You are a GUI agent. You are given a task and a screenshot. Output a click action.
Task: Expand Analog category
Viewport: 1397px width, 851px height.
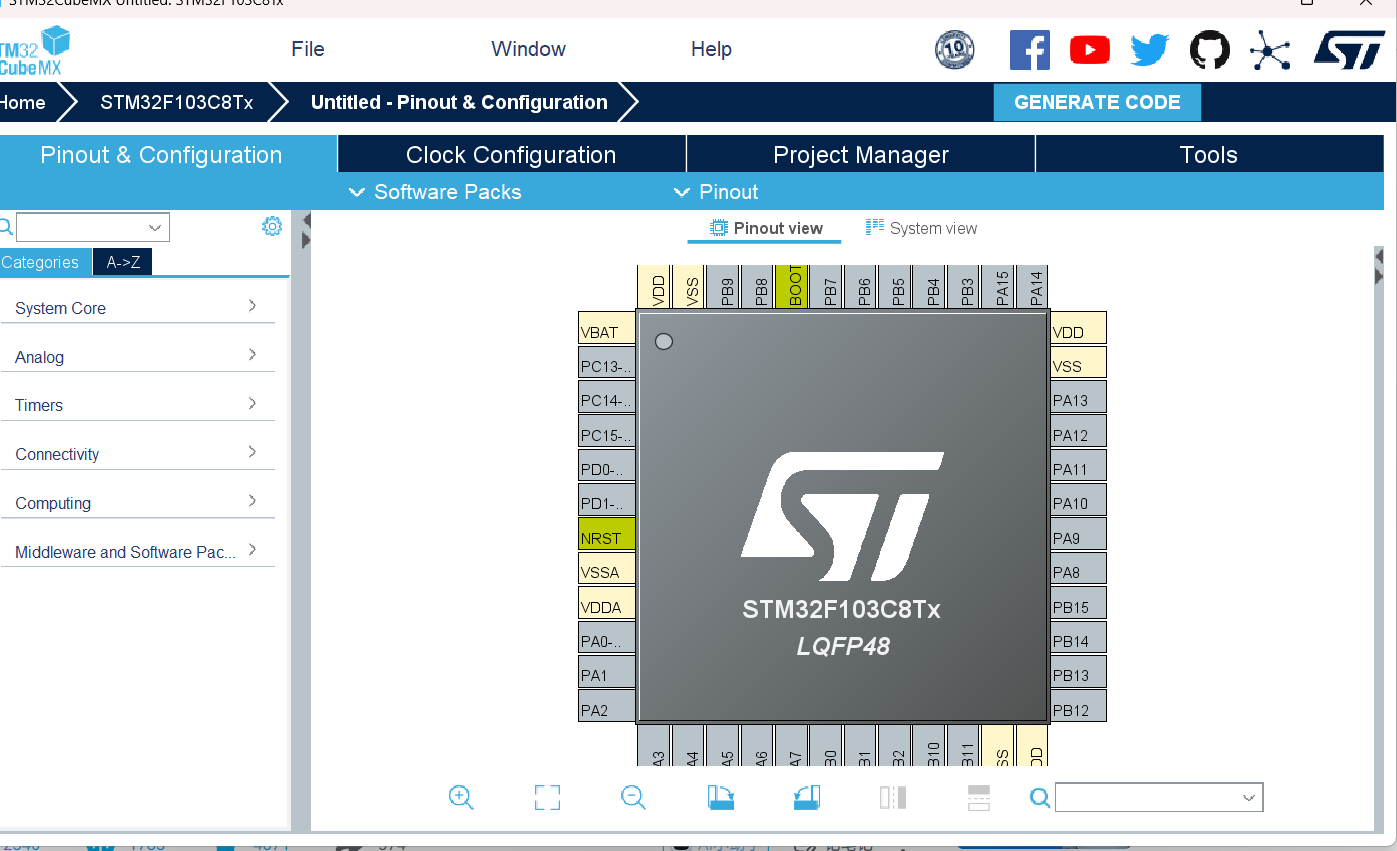pyautogui.click(x=137, y=357)
